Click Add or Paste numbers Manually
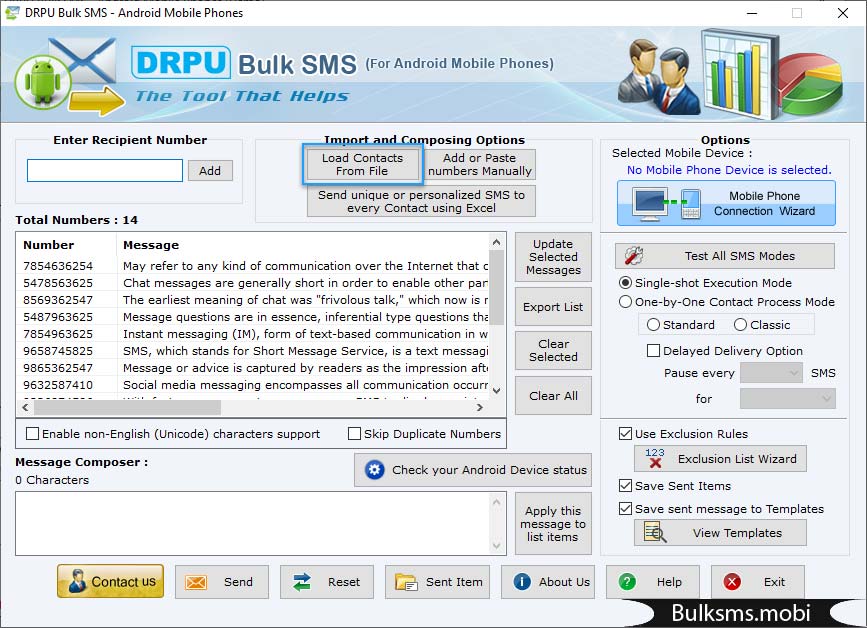 coord(479,164)
